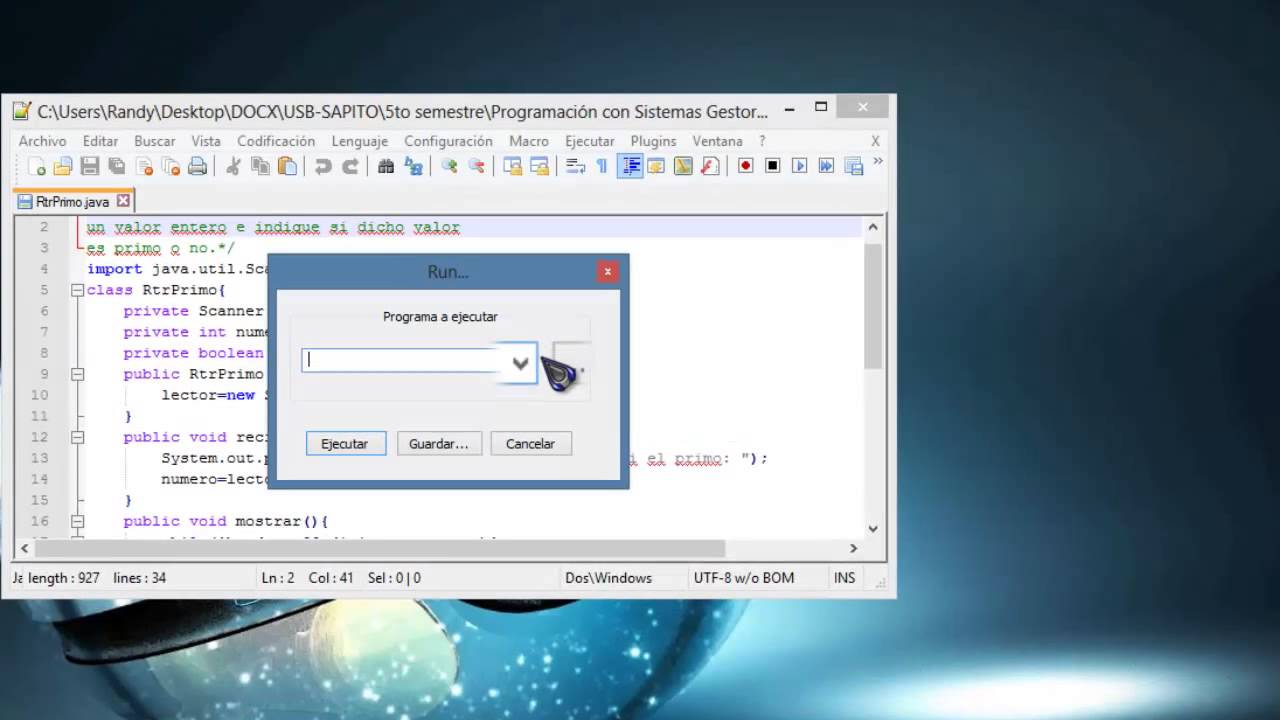This screenshot has width=1280, height=720.
Task: Open the ? help menu
Action: tap(762, 141)
